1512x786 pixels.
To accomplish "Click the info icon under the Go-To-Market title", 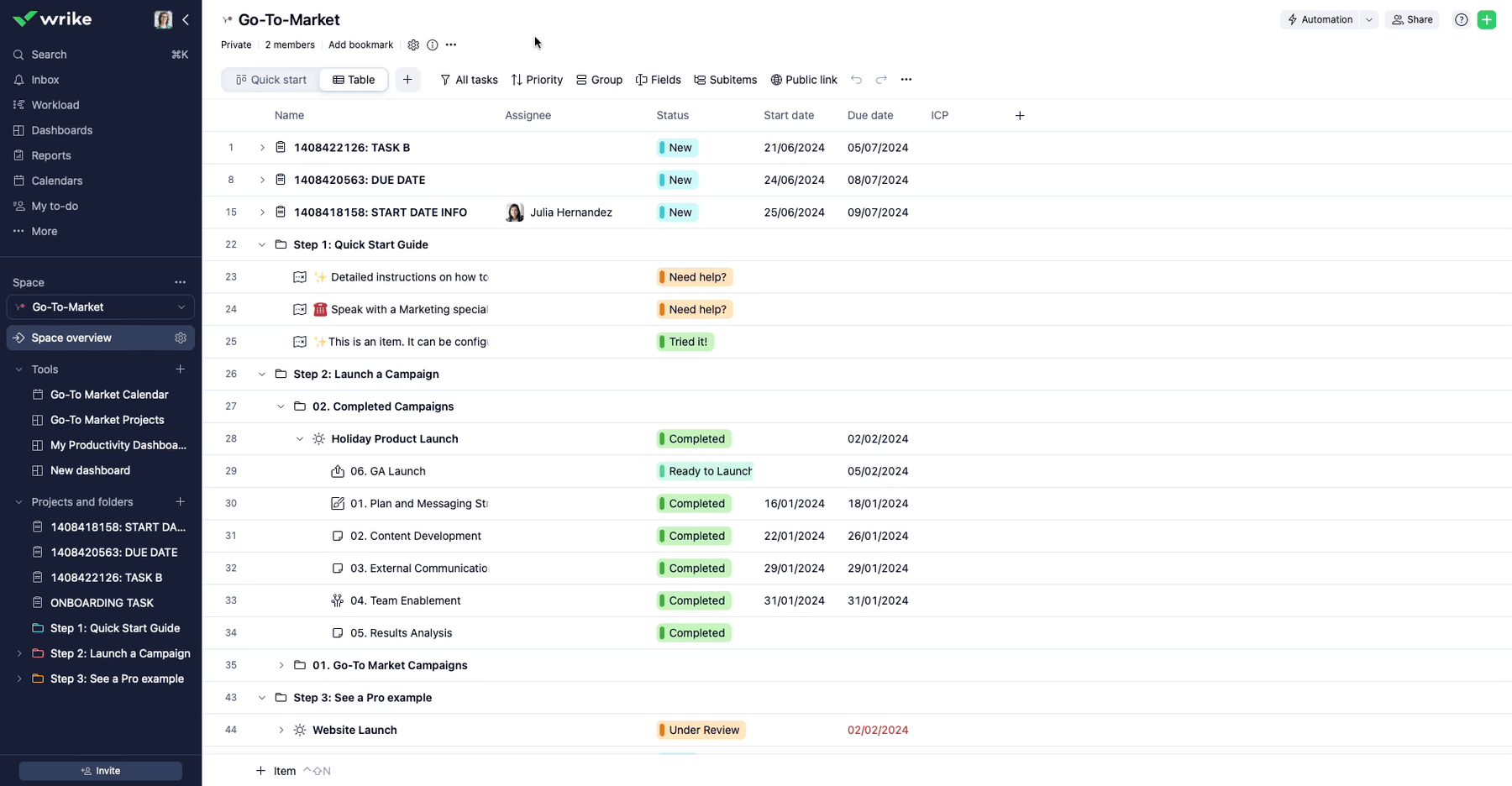I will [x=432, y=45].
